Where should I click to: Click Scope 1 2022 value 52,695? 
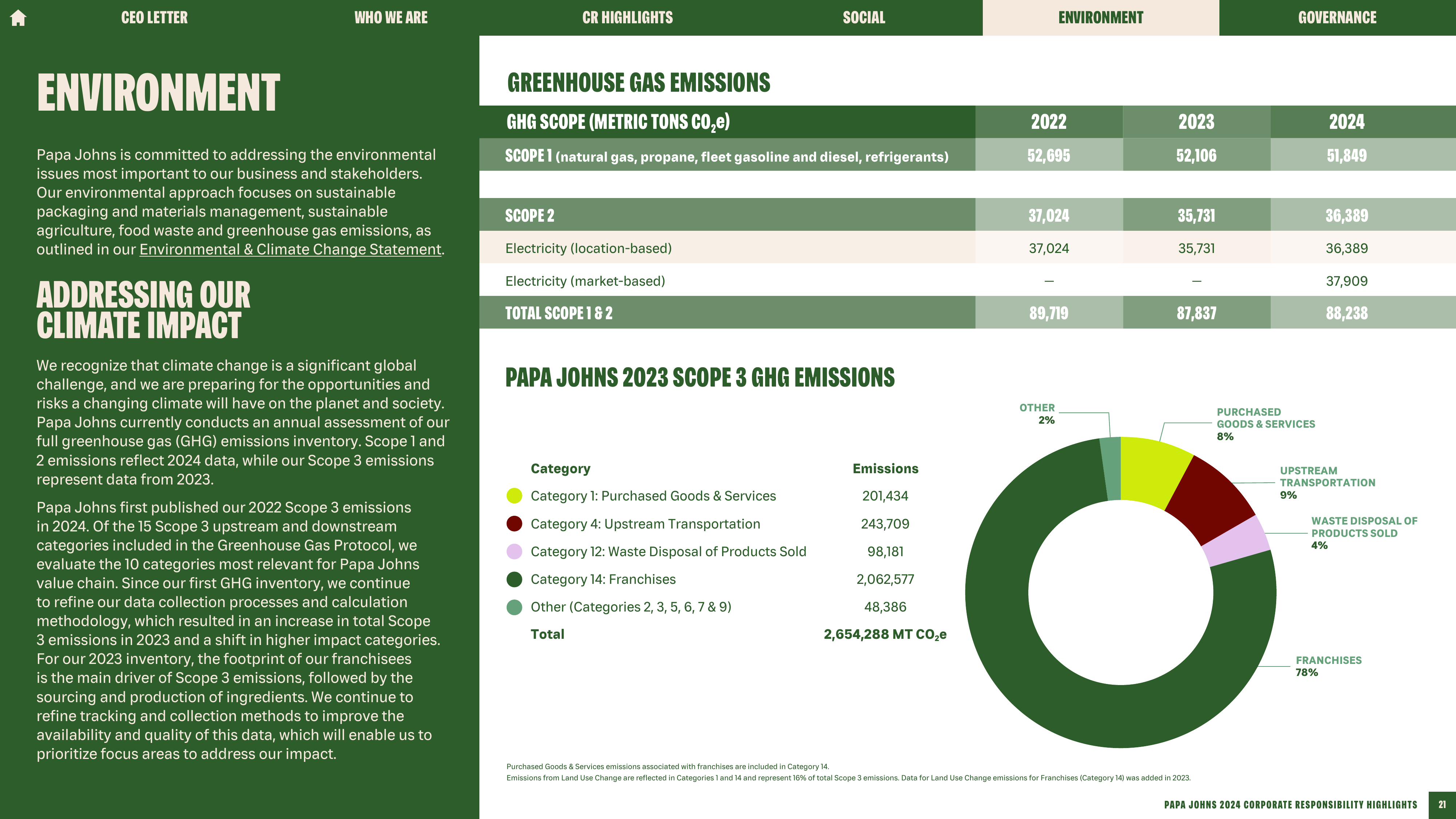click(1048, 155)
